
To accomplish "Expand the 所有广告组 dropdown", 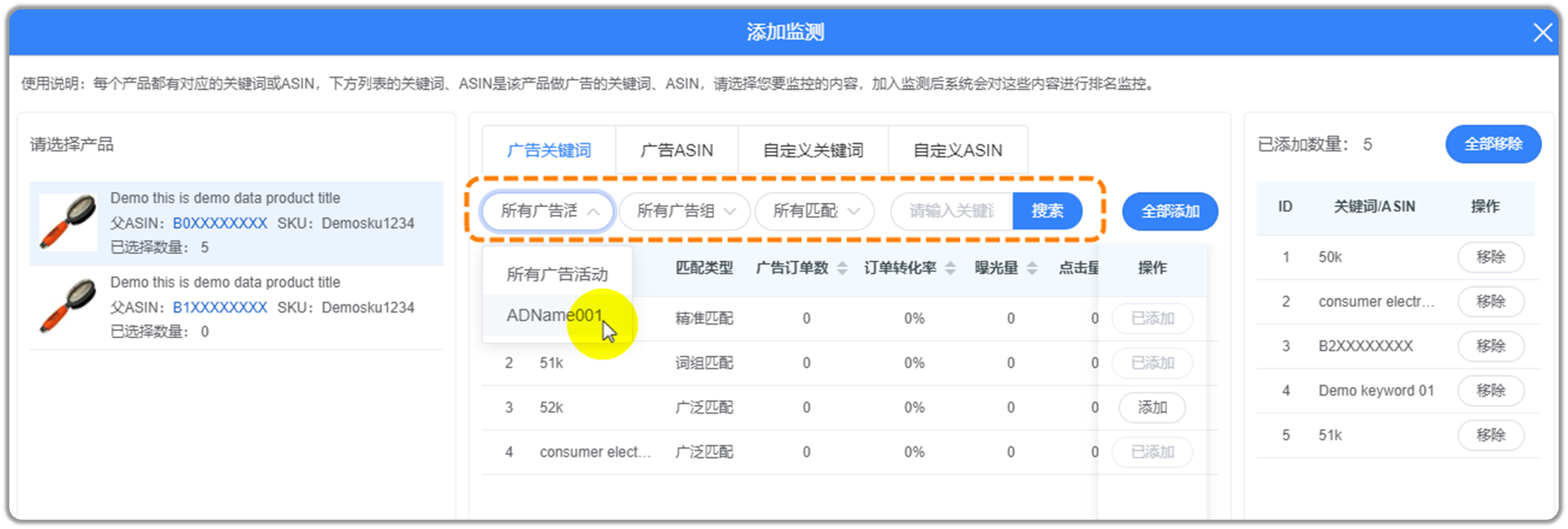I will click(684, 211).
